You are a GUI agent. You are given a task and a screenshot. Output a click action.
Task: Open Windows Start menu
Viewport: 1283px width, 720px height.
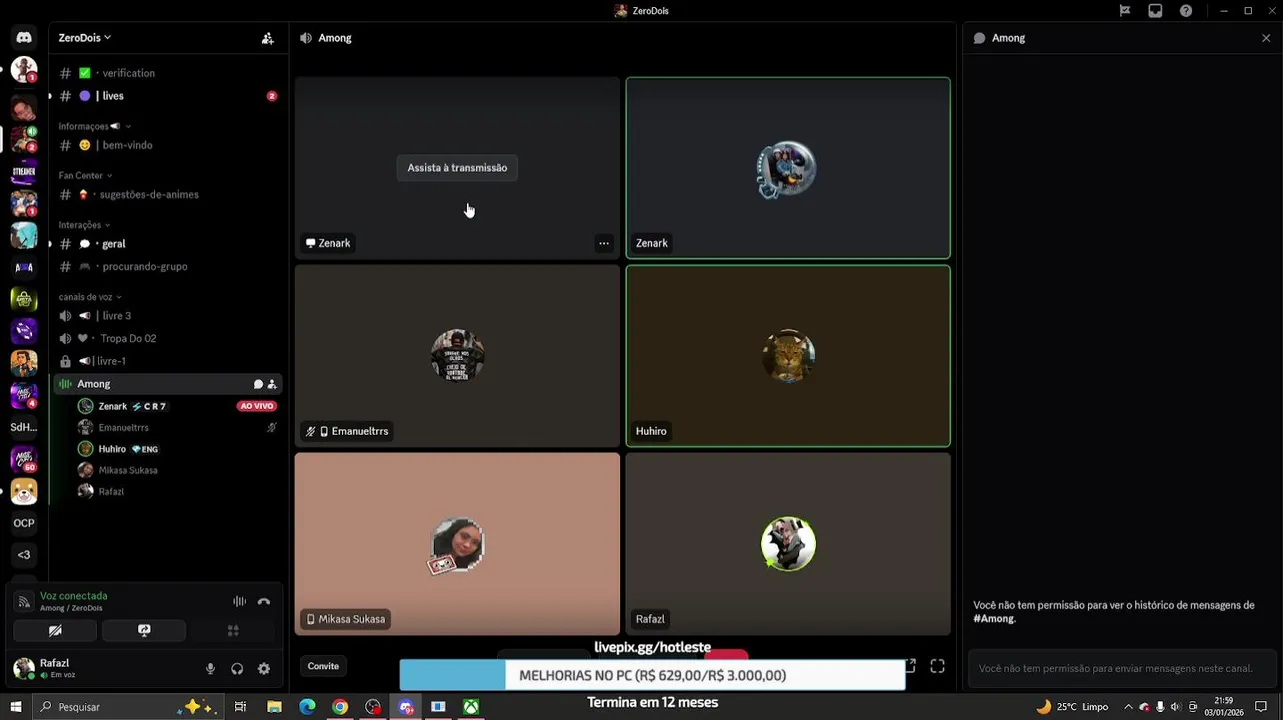click(16, 707)
